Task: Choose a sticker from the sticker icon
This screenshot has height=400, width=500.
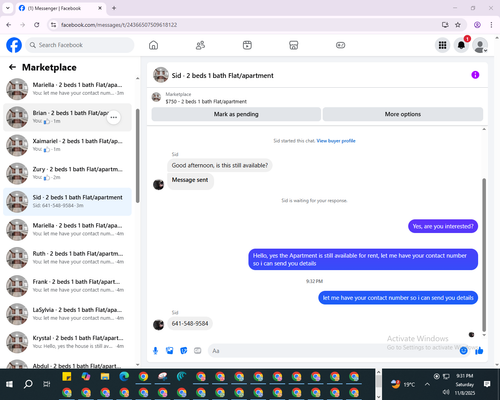Action: point(183,351)
